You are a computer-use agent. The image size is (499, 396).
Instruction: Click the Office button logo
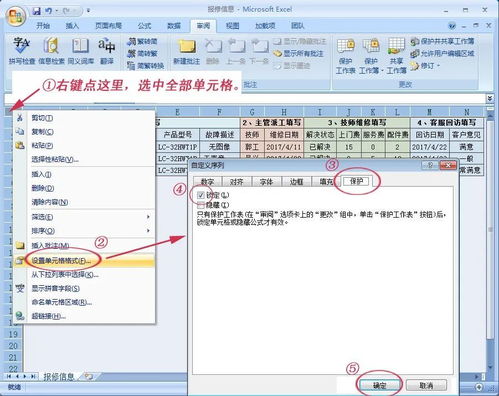click(16, 16)
